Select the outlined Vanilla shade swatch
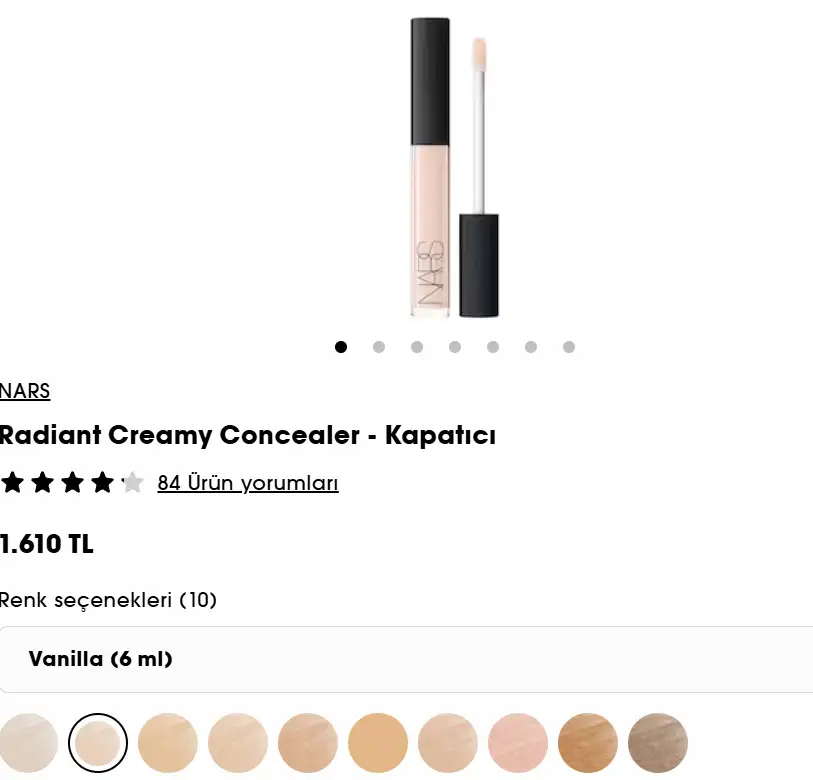 [97, 743]
